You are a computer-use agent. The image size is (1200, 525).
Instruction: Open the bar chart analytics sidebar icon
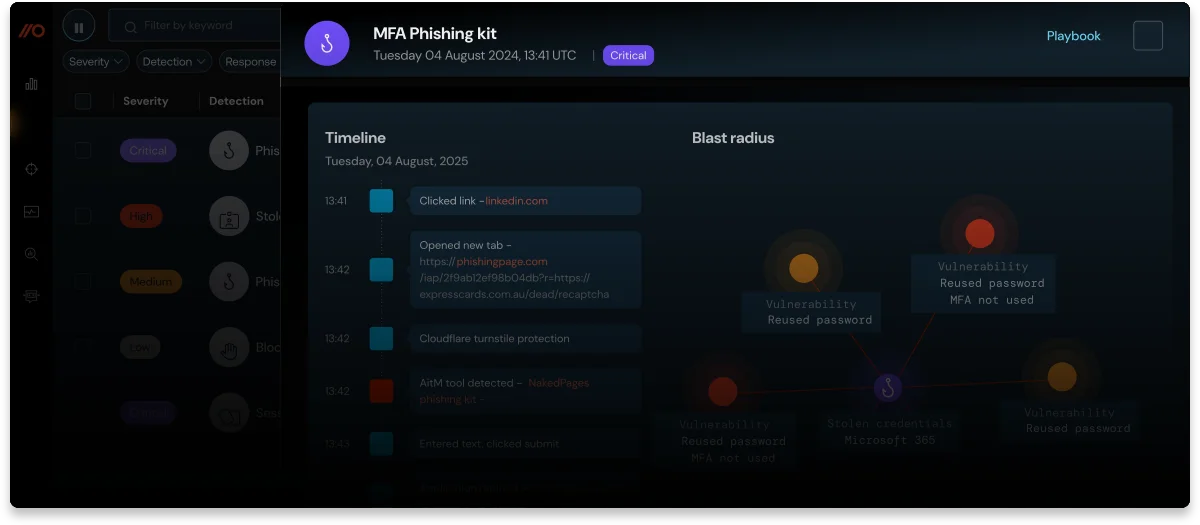(31, 84)
